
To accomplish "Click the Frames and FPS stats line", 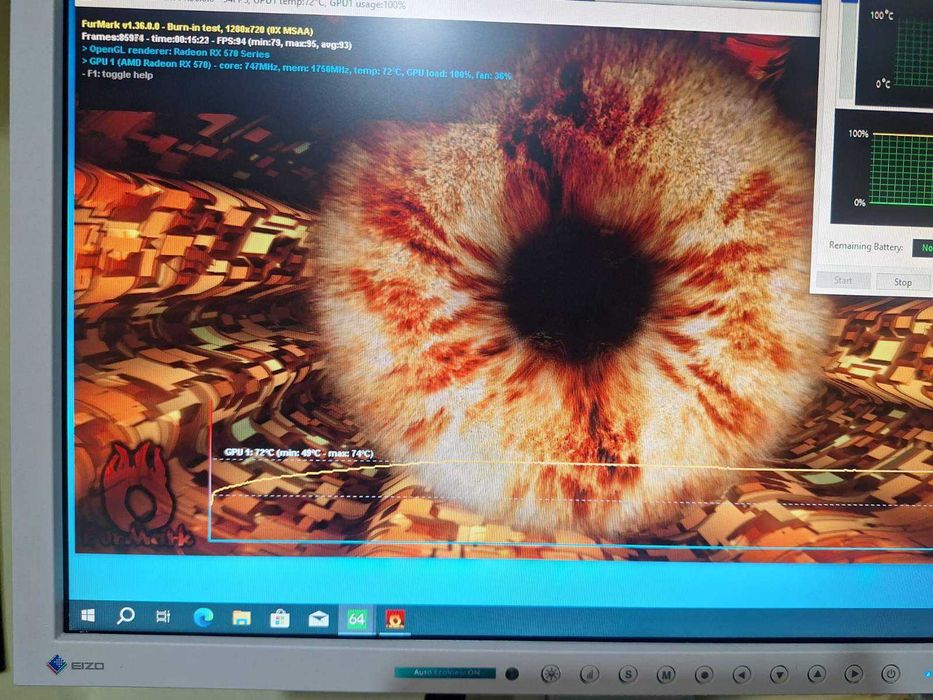I will (x=217, y=40).
